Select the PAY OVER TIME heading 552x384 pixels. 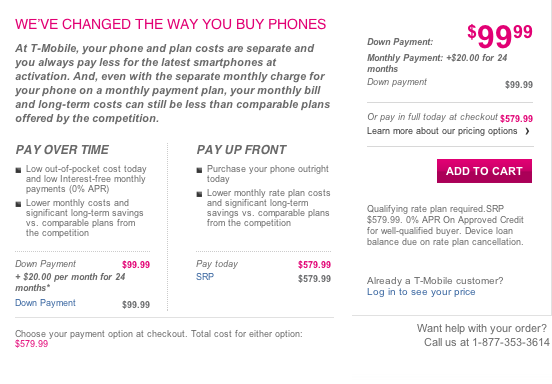[x=62, y=150]
